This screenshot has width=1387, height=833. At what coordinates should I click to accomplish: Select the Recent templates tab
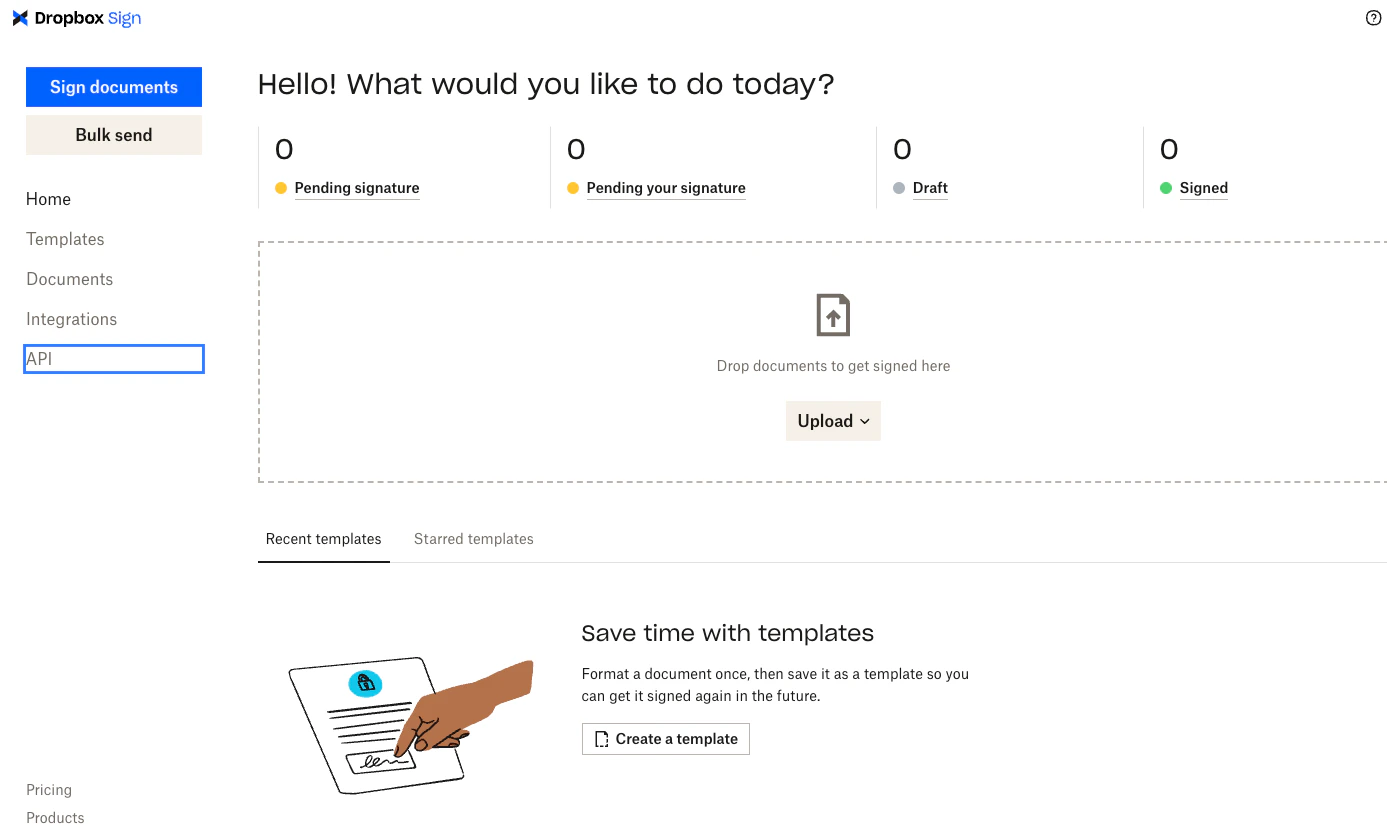324,539
